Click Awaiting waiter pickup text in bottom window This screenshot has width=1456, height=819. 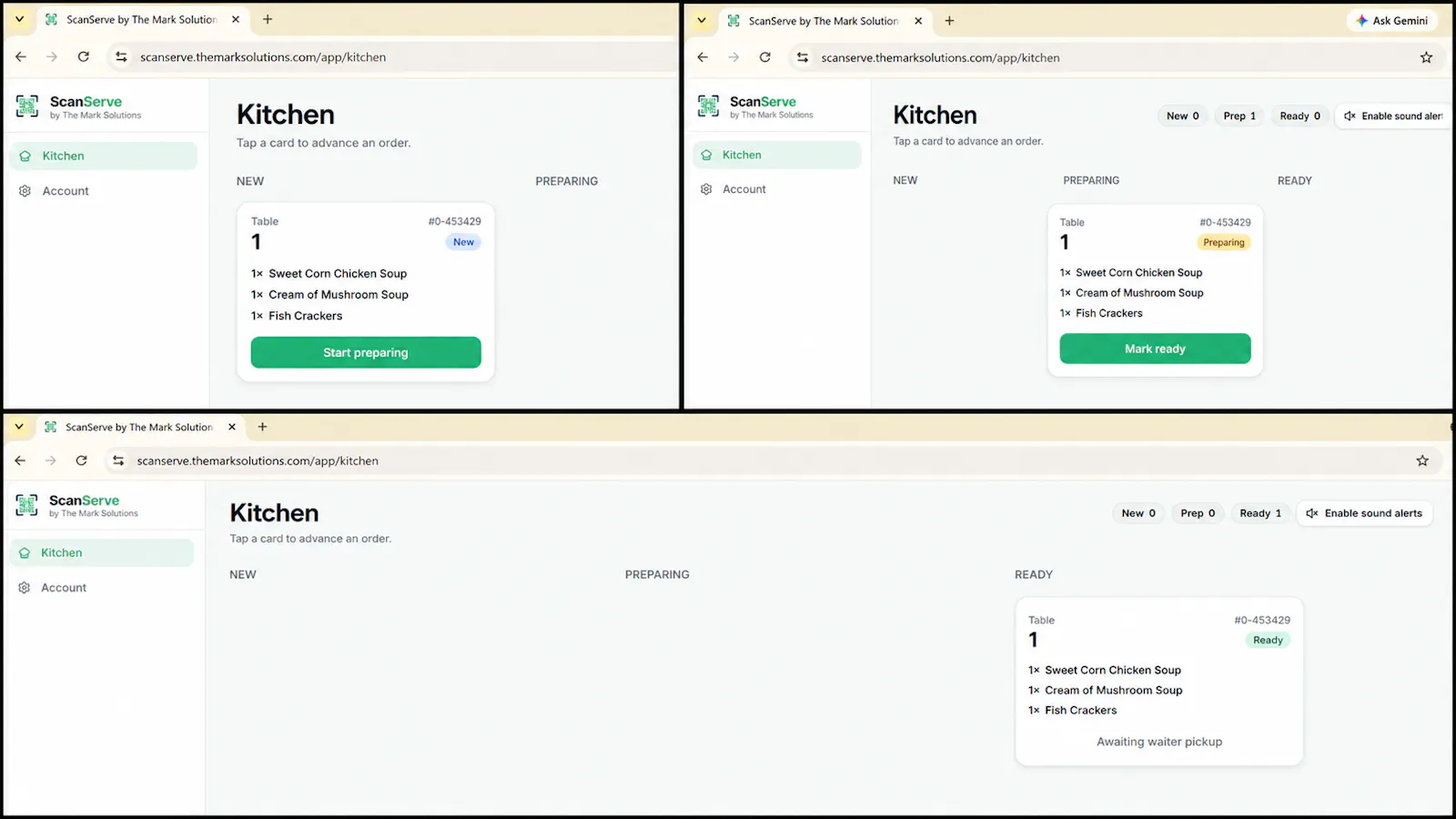click(1159, 742)
